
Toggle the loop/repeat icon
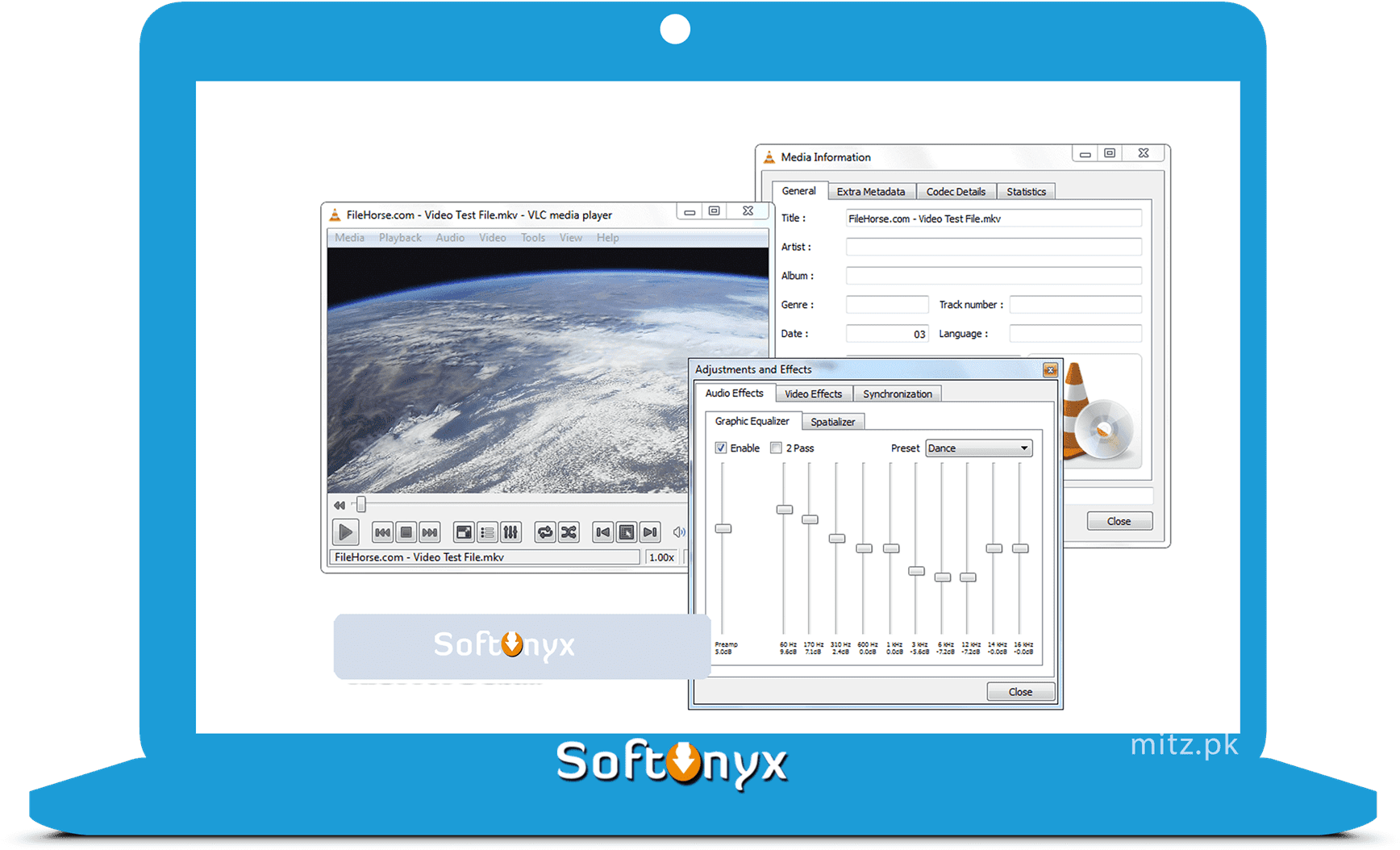click(545, 532)
